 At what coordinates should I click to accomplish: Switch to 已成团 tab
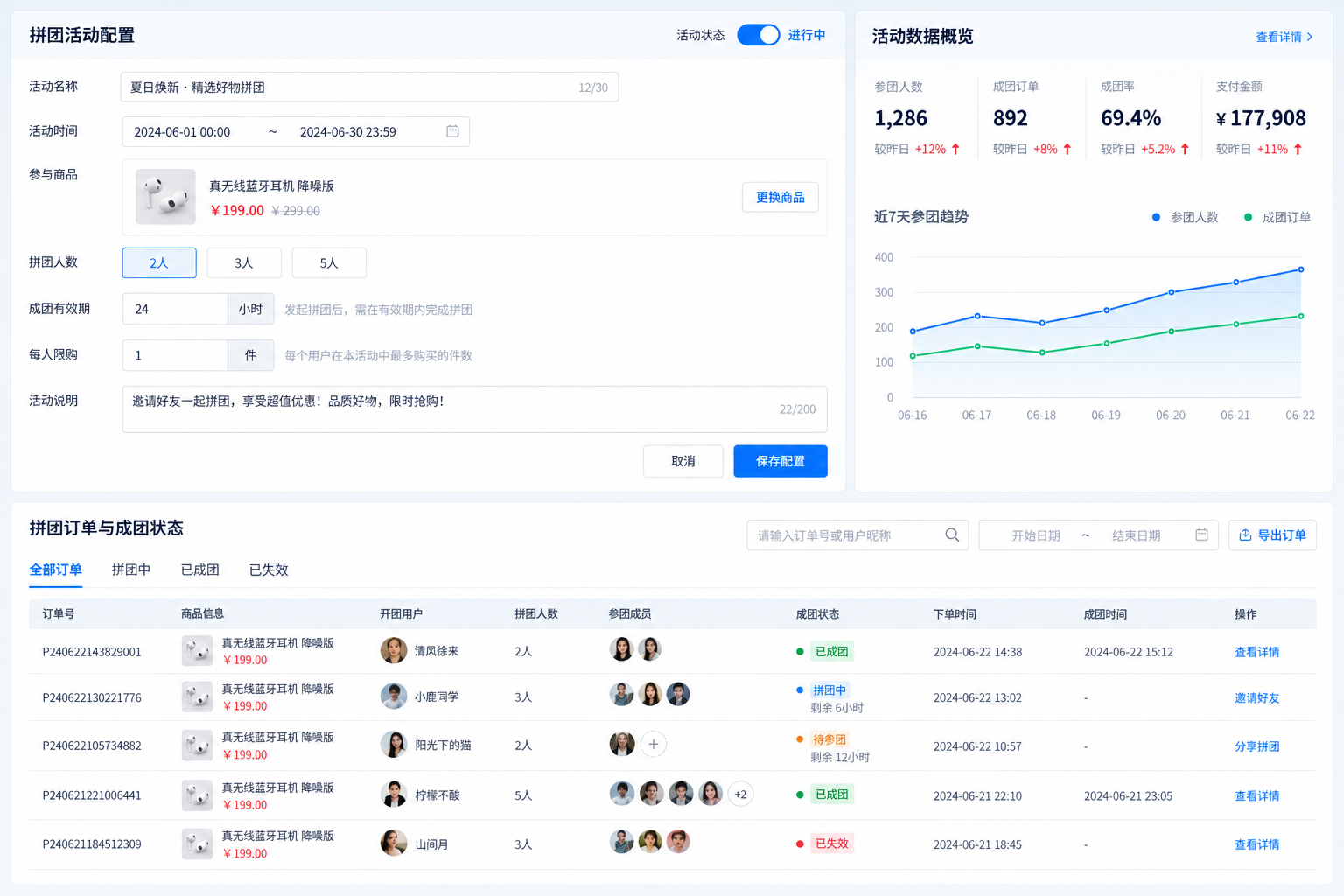200,570
